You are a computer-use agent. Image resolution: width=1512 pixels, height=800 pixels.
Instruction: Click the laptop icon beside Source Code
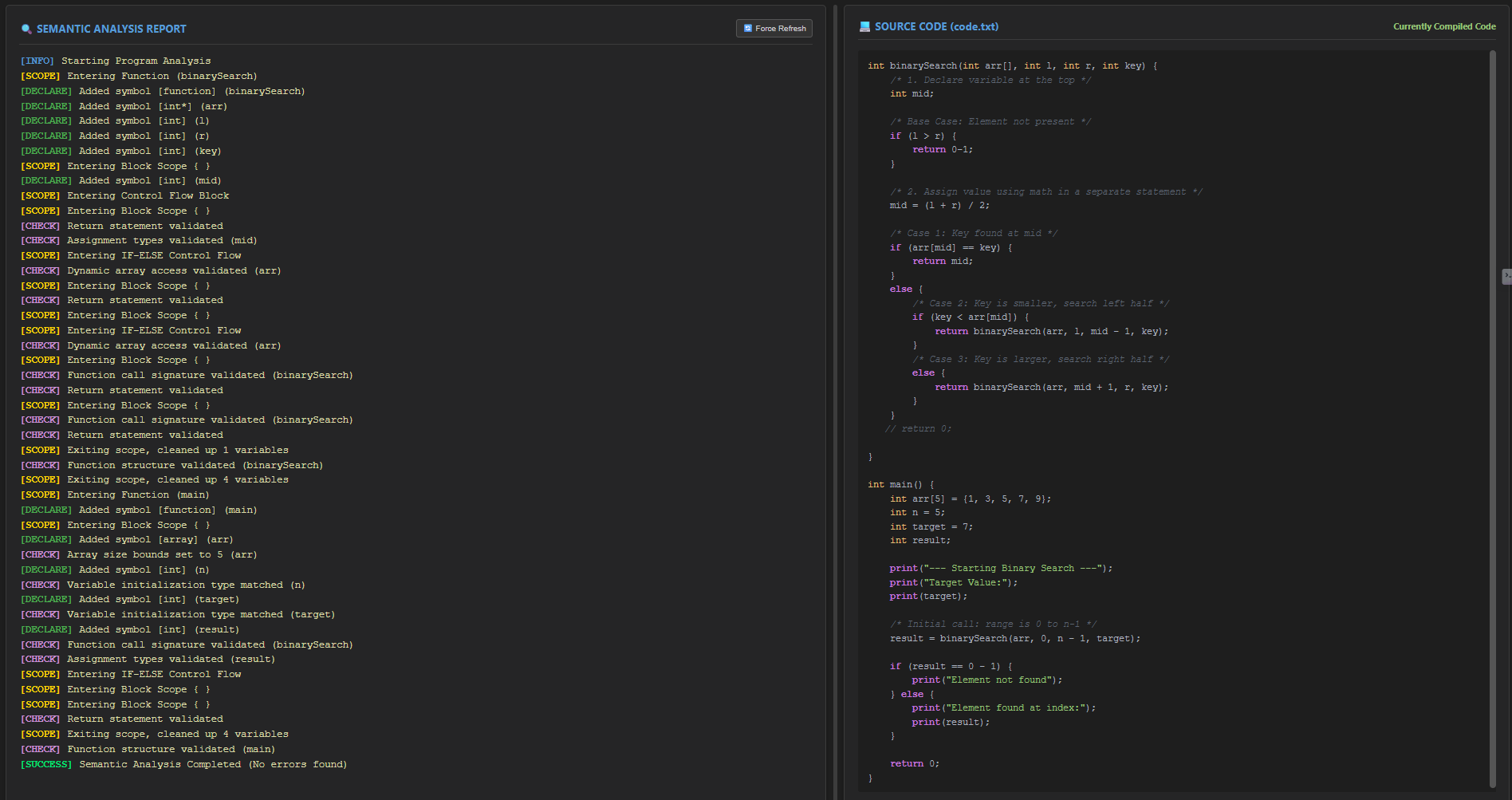tap(864, 26)
